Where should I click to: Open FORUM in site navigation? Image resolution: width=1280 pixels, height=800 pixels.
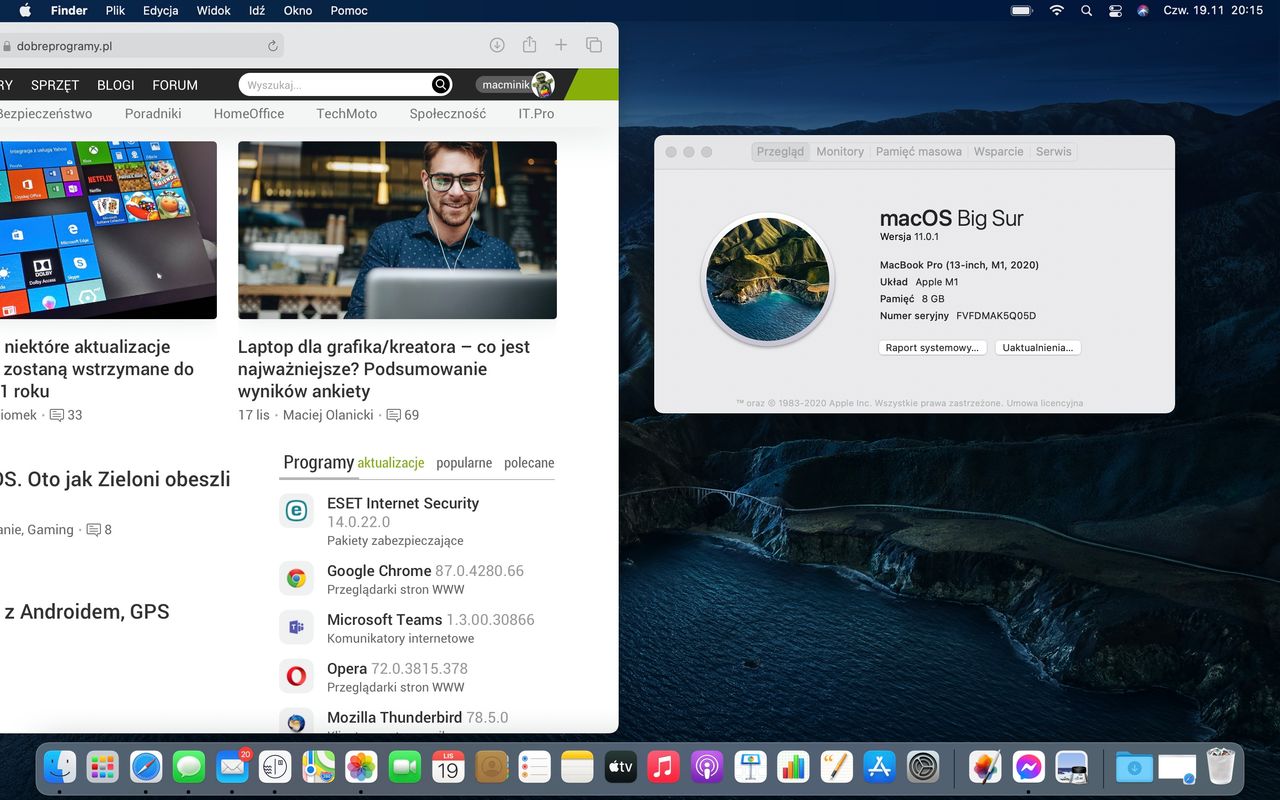[x=175, y=85]
